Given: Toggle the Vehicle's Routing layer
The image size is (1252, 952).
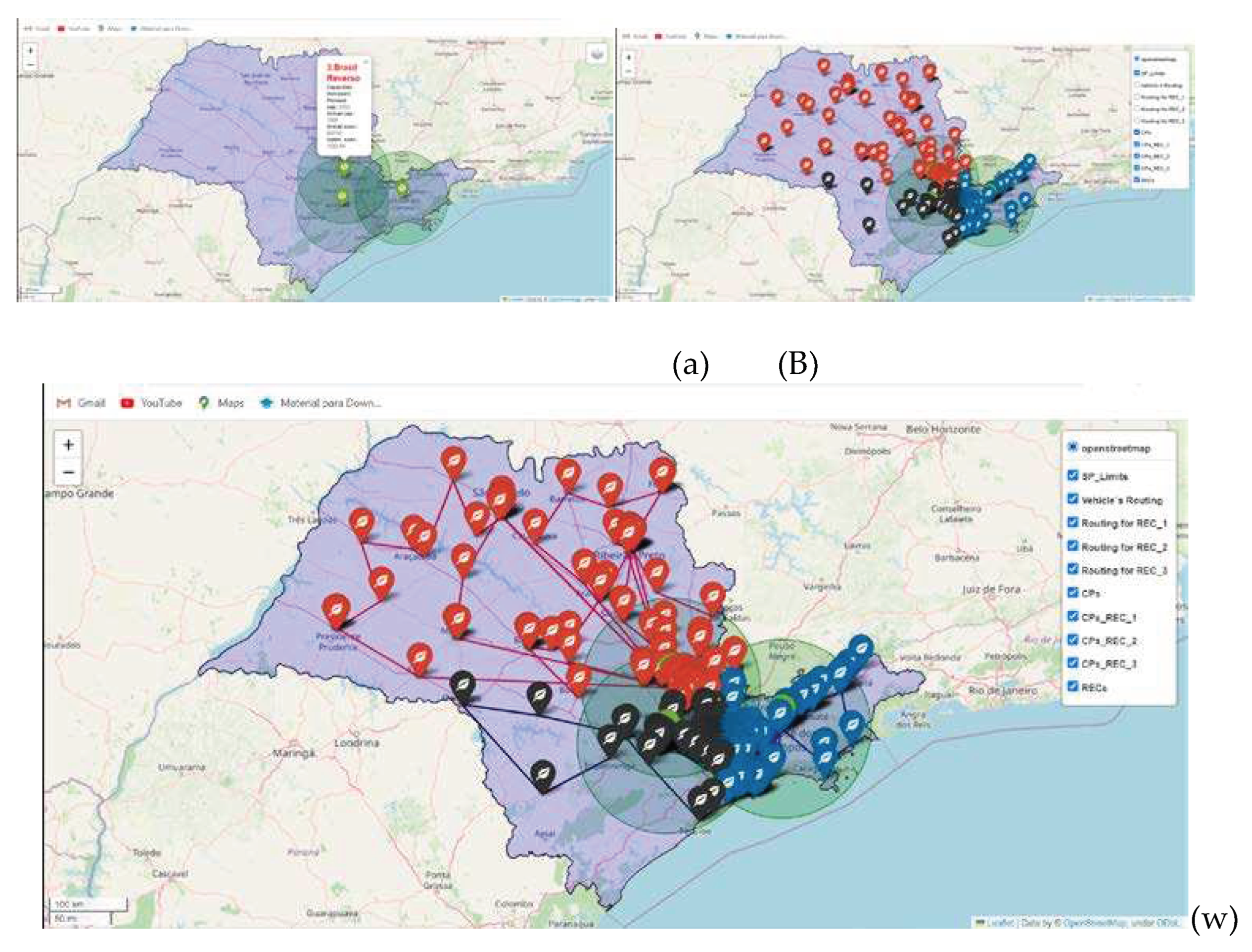Looking at the screenshot, I should tap(1072, 499).
